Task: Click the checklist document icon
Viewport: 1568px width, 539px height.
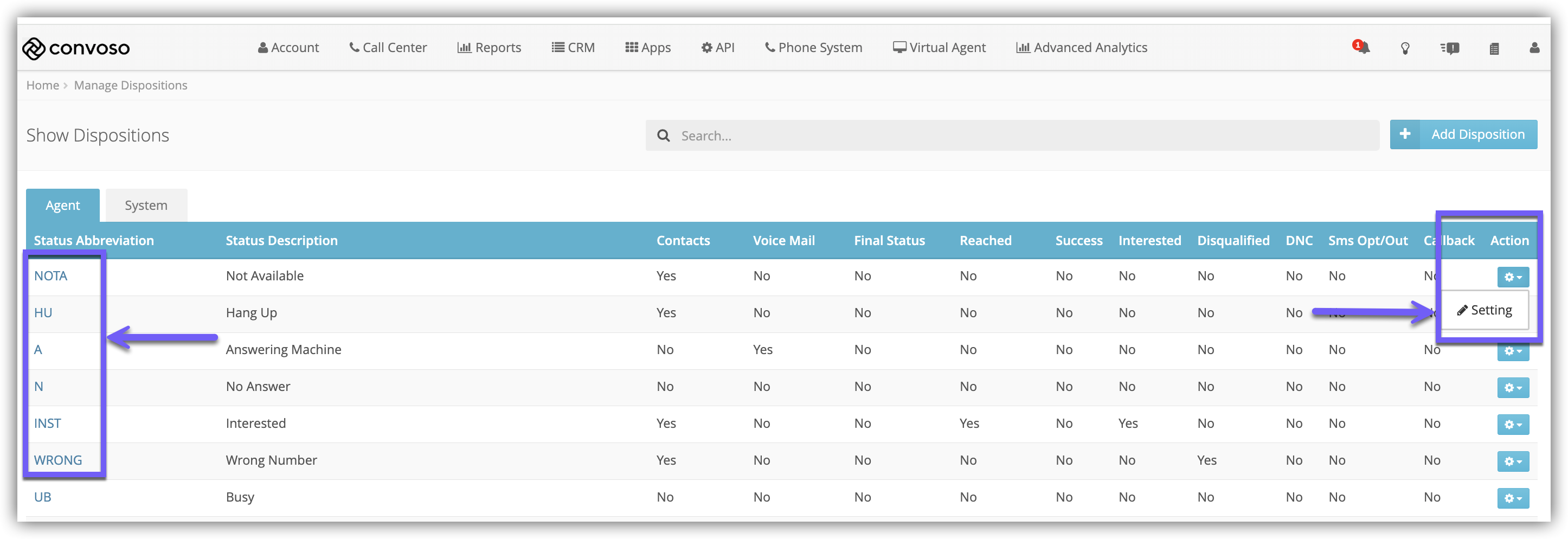Action: click(x=1494, y=48)
